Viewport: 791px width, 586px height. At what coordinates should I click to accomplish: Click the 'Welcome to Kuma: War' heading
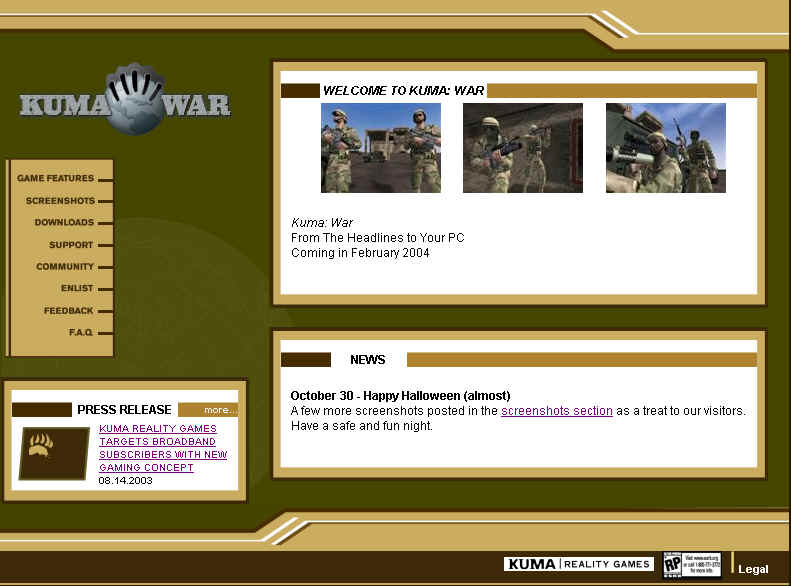(x=403, y=91)
